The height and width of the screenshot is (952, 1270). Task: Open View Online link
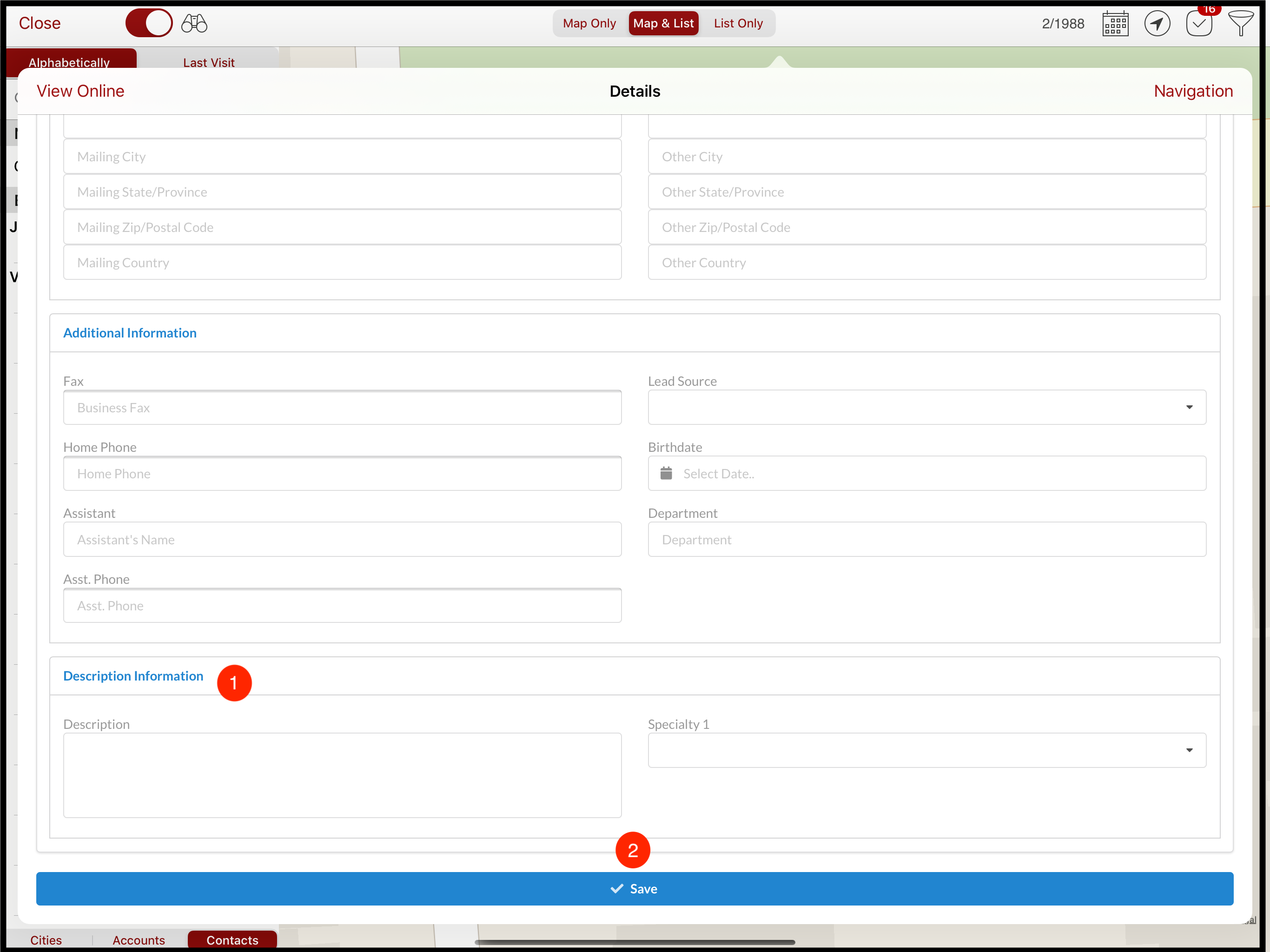point(80,91)
